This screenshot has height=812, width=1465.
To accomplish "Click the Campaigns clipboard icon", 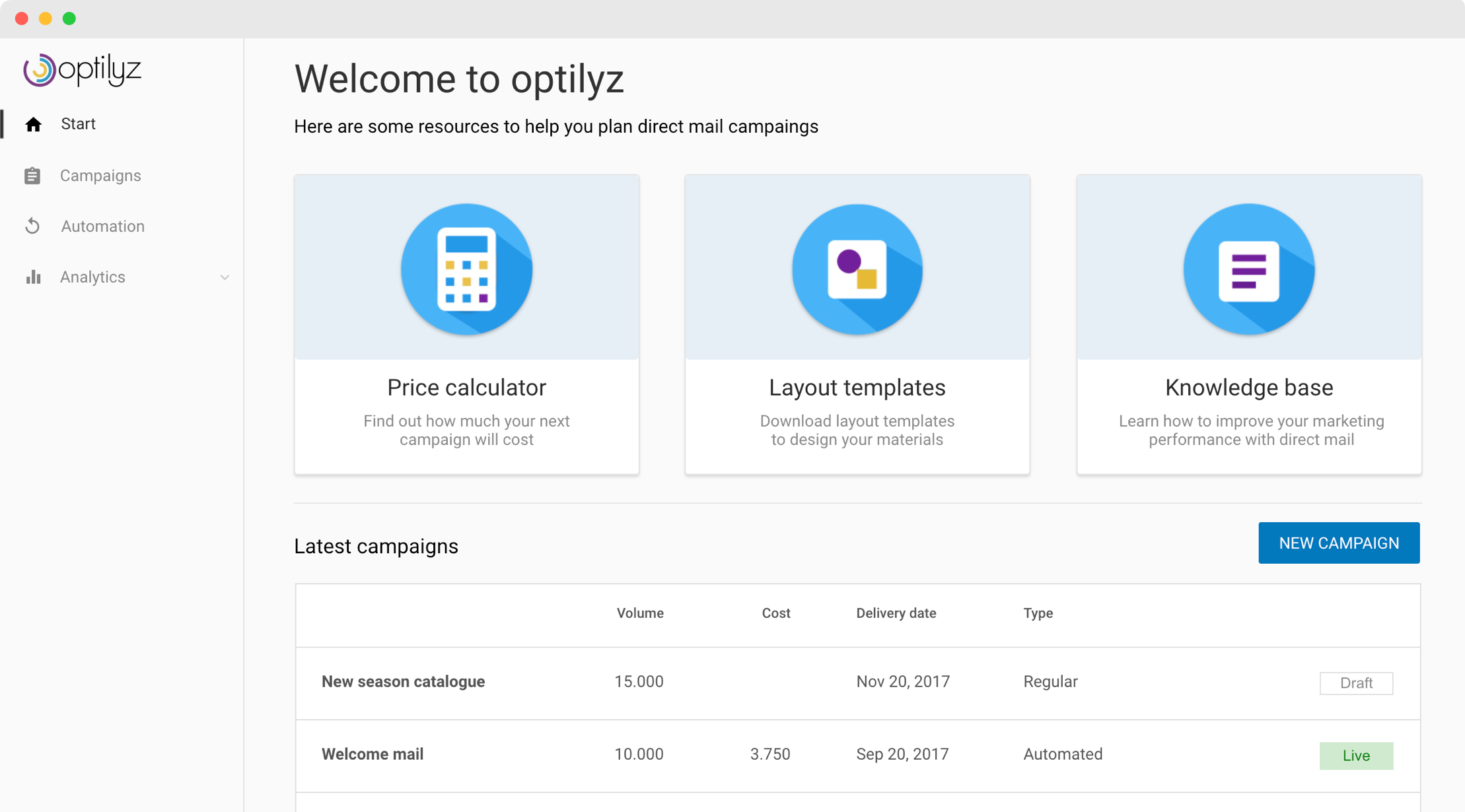I will 32,176.
